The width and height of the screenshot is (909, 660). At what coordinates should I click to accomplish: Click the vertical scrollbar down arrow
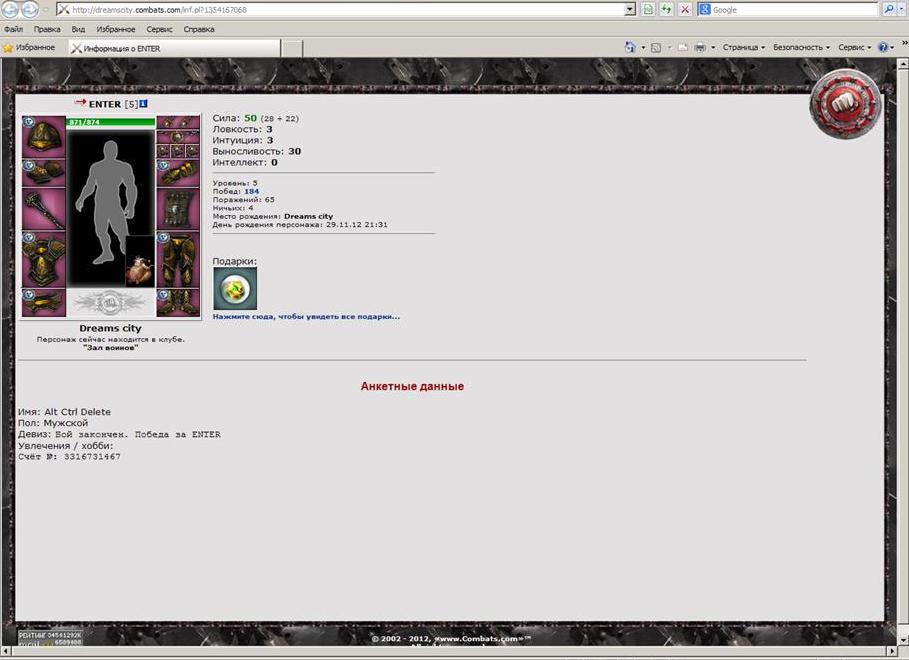[903, 640]
